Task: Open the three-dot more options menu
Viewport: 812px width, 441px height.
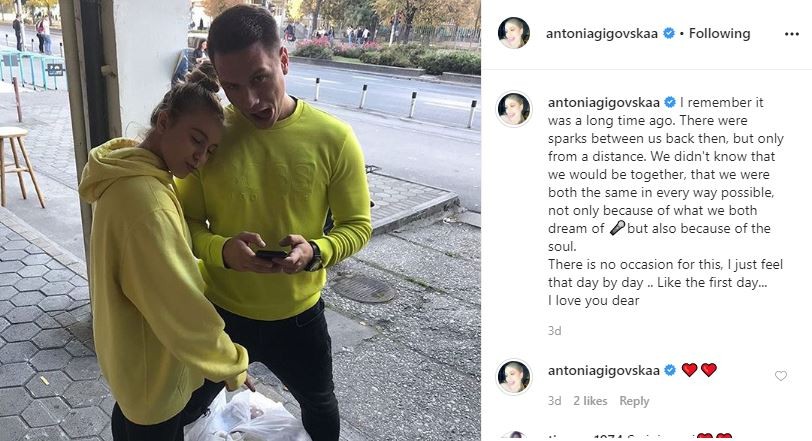Action: coord(791,34)
